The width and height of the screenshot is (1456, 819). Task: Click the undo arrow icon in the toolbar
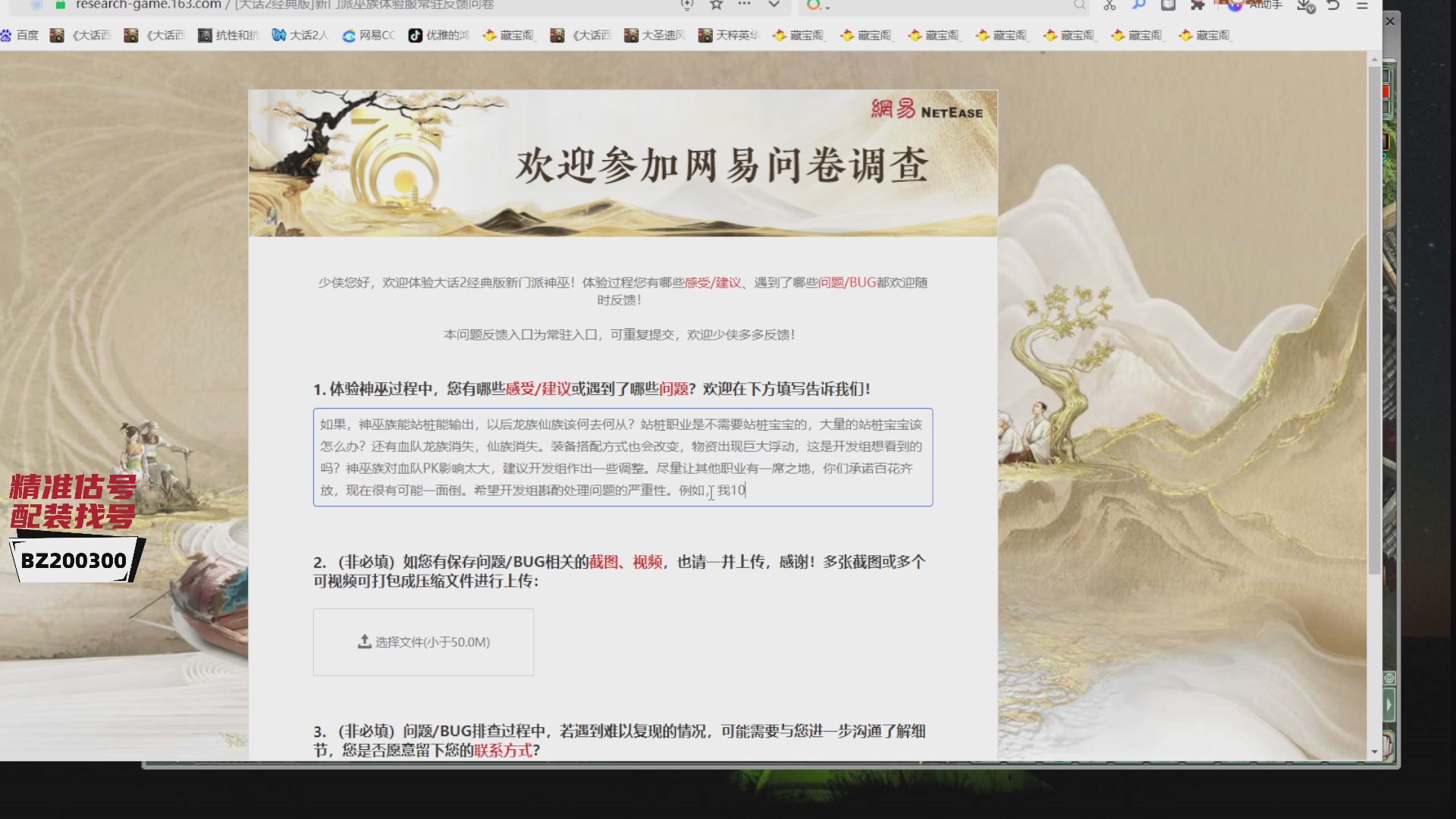coord(1333,6)
